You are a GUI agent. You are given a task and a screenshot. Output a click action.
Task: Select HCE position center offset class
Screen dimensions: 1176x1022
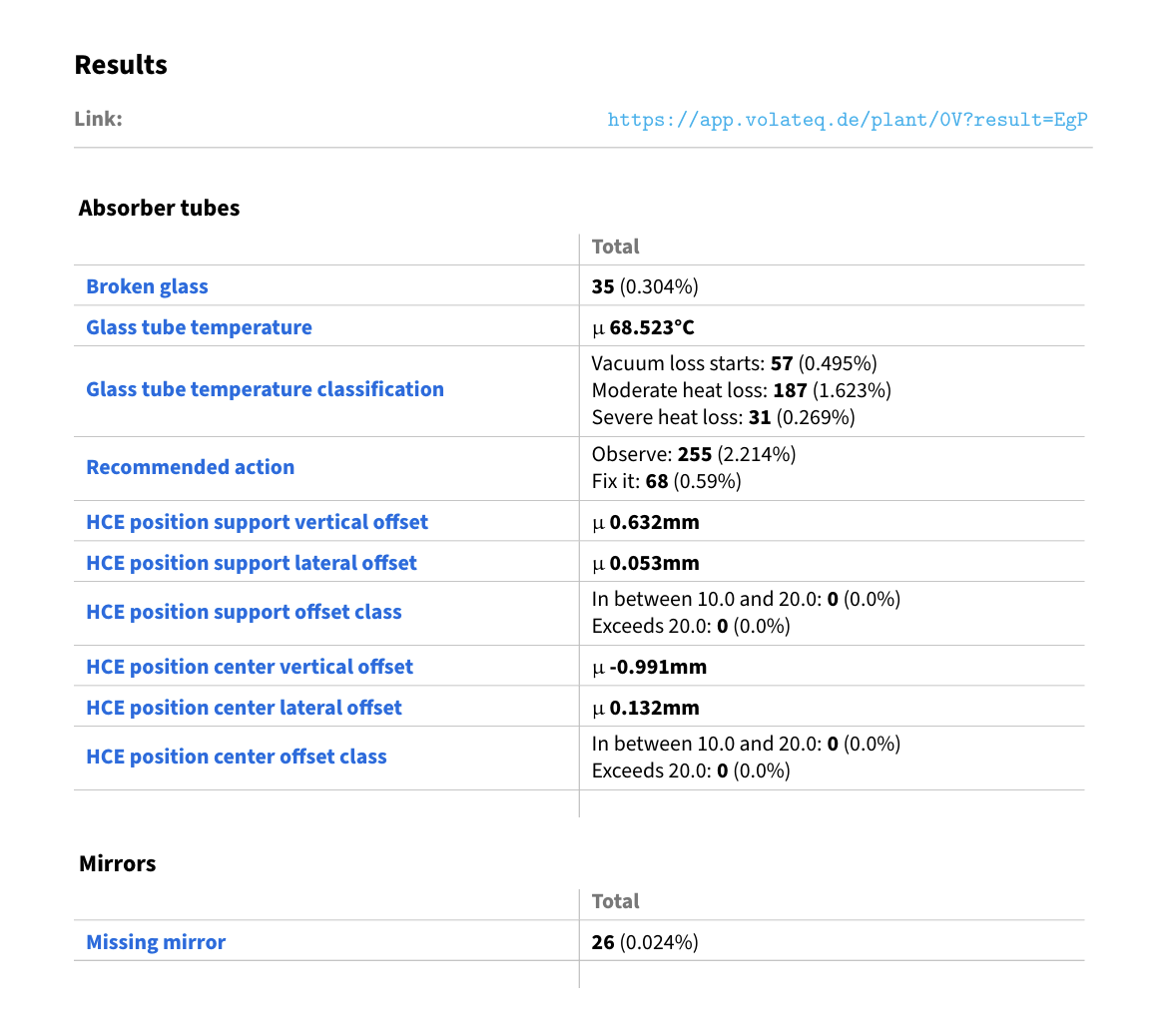[x=237, y=757]
